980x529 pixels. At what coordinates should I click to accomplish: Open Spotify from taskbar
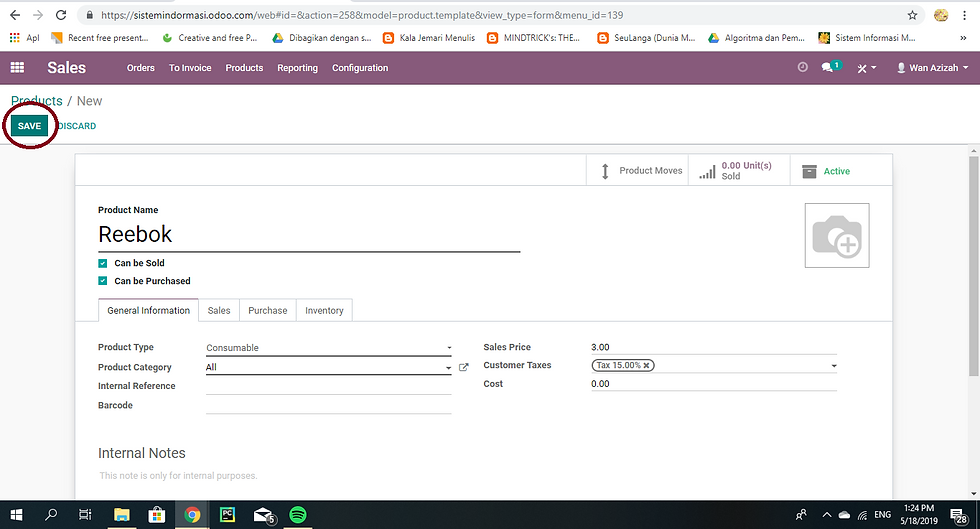(298, 515)
